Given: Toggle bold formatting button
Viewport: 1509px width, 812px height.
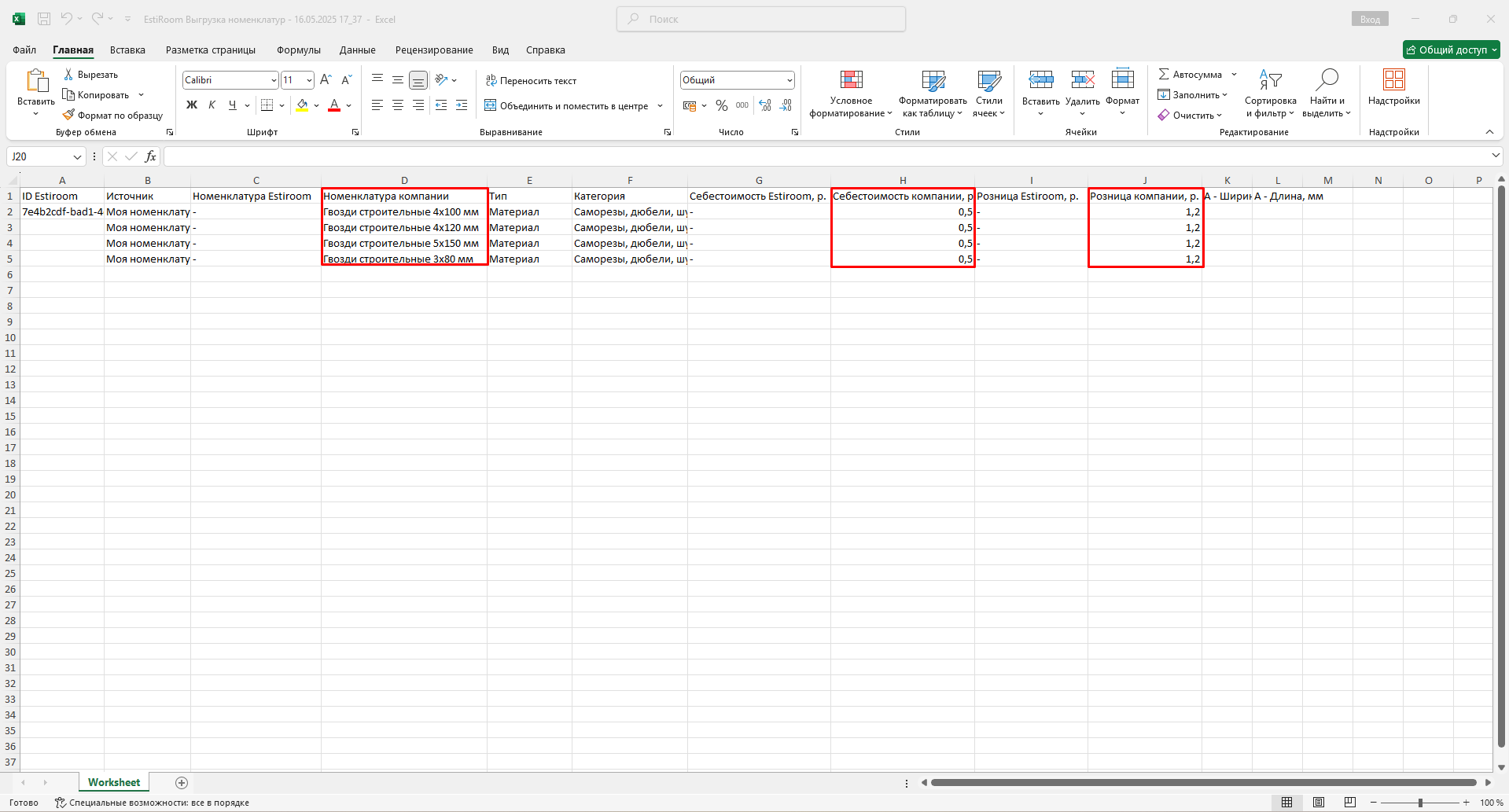Looking at the screenshot, I should [191, 105].
